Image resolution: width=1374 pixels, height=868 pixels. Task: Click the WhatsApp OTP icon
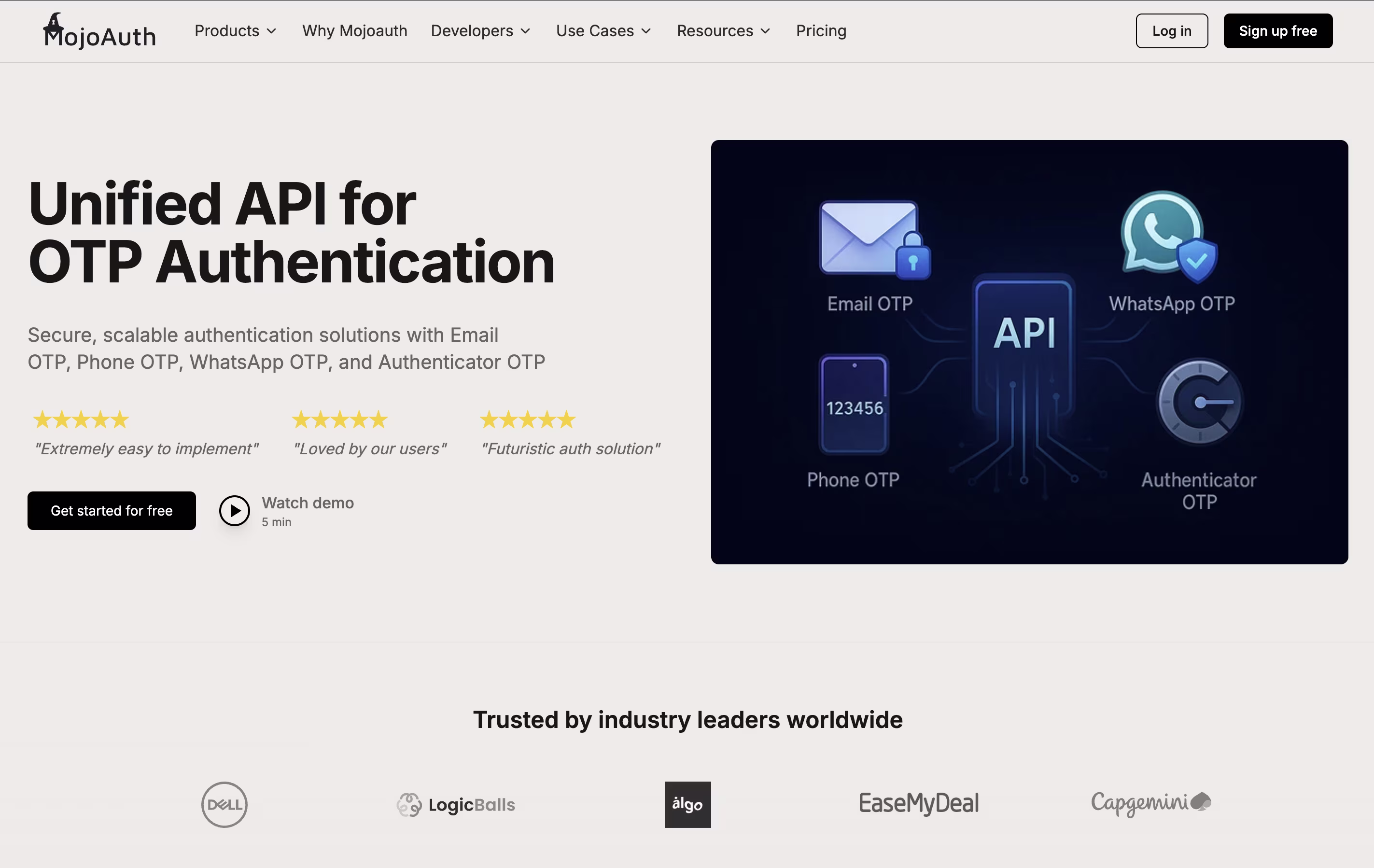(x=1169, y=236)
